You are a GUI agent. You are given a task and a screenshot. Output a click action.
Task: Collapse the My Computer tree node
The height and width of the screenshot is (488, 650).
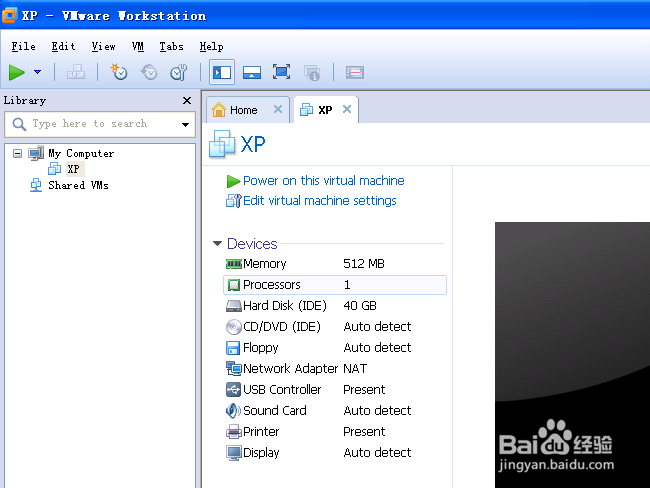(x=17, y=154)
